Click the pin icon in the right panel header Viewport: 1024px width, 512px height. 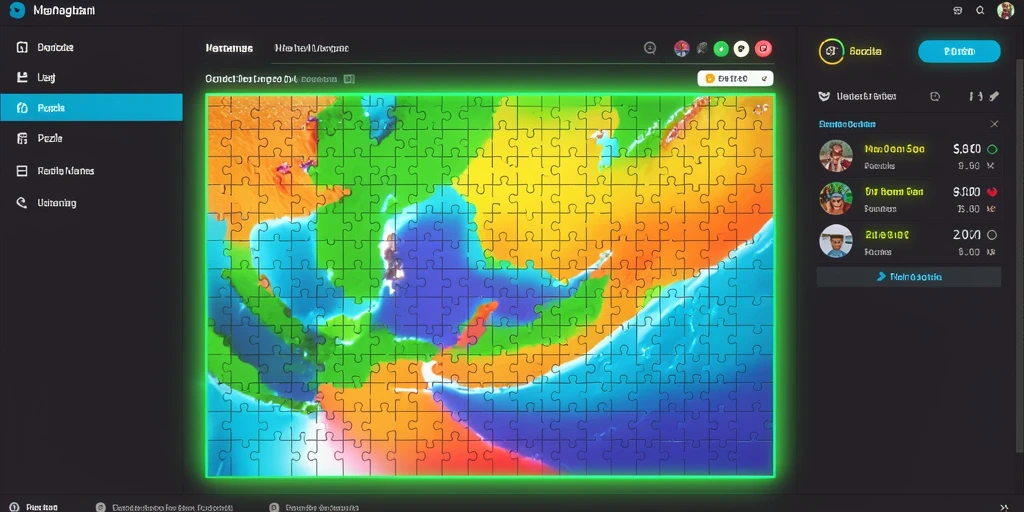[x=994, y=96]
